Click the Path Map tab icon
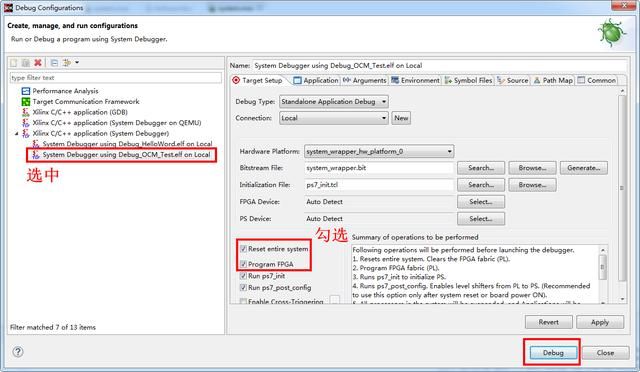Image resolution: width=640 pixels, height=372 pixels. point(537,80)
